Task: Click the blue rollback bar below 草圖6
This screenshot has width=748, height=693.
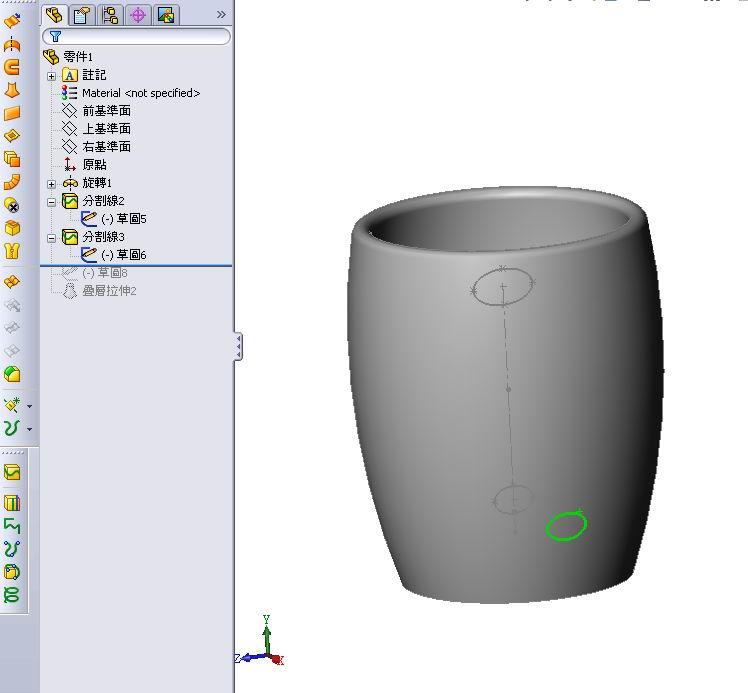Action: pyautogui.click(x=136, y=265)
